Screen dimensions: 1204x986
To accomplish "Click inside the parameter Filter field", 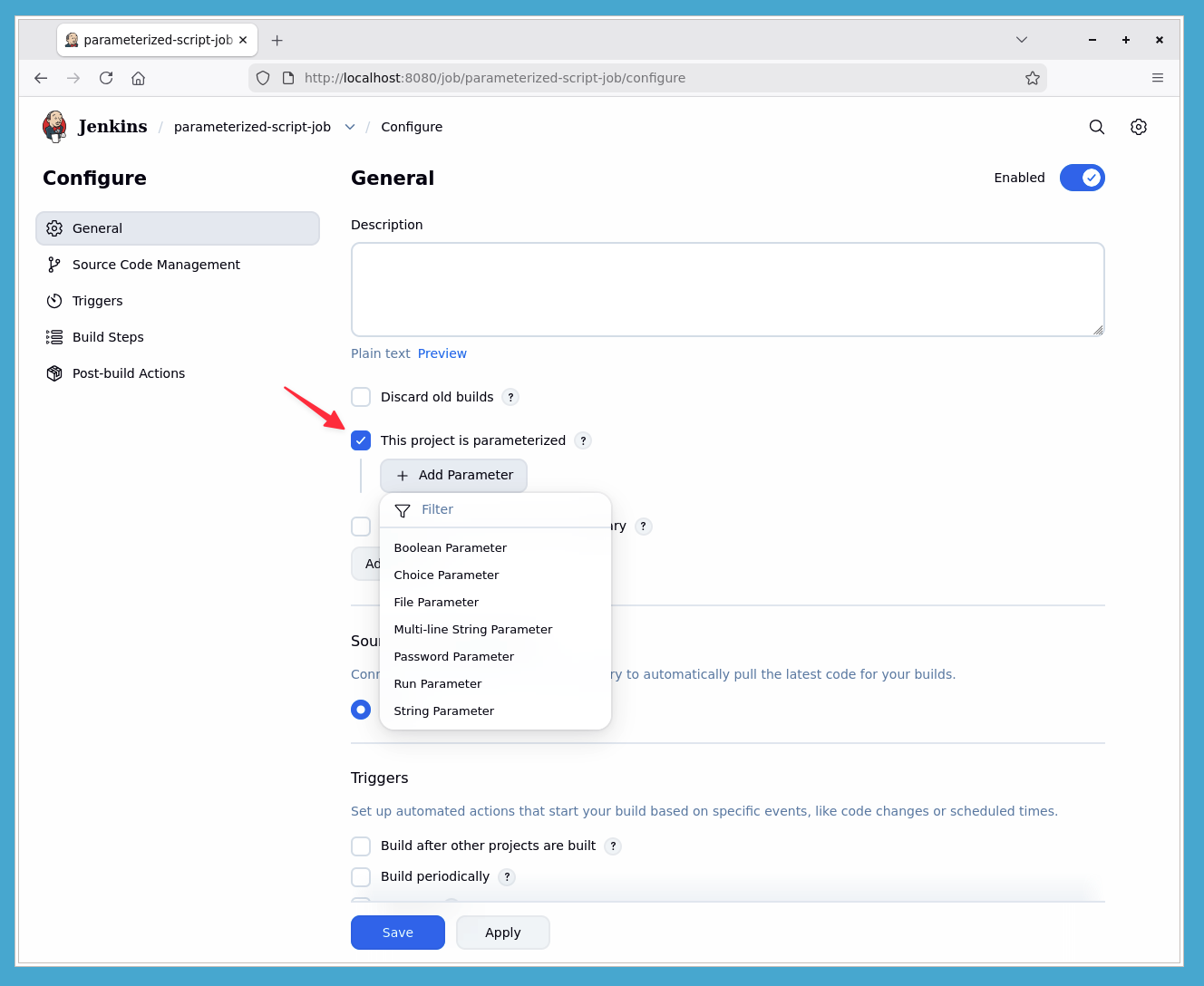I will (471, 509).
